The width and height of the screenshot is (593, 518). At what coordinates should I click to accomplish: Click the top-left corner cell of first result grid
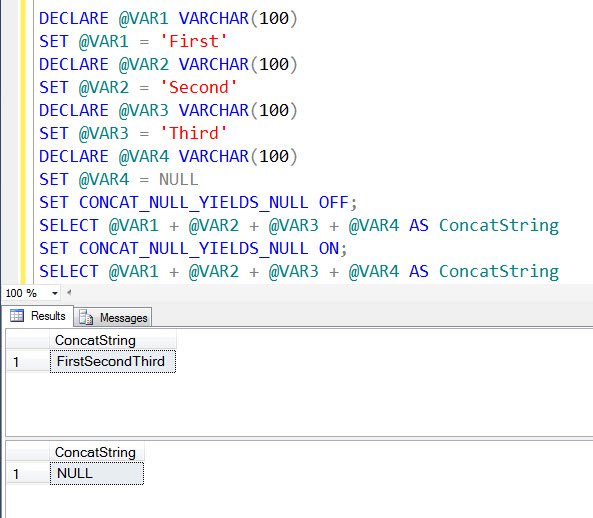pos(28,340)
